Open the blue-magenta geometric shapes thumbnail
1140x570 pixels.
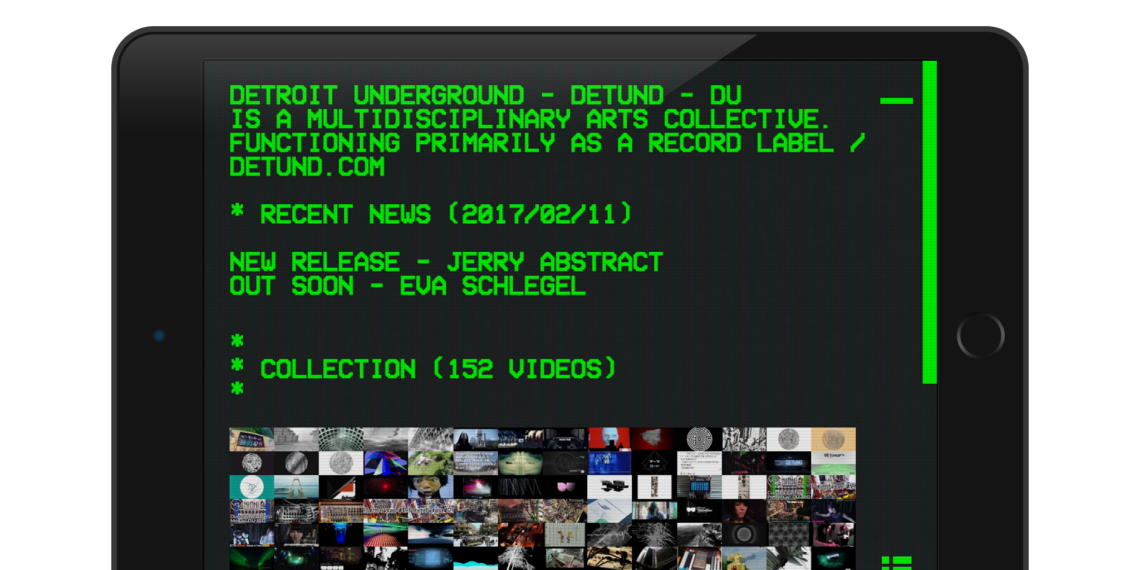pyautogui.click(x=386, y=463)
